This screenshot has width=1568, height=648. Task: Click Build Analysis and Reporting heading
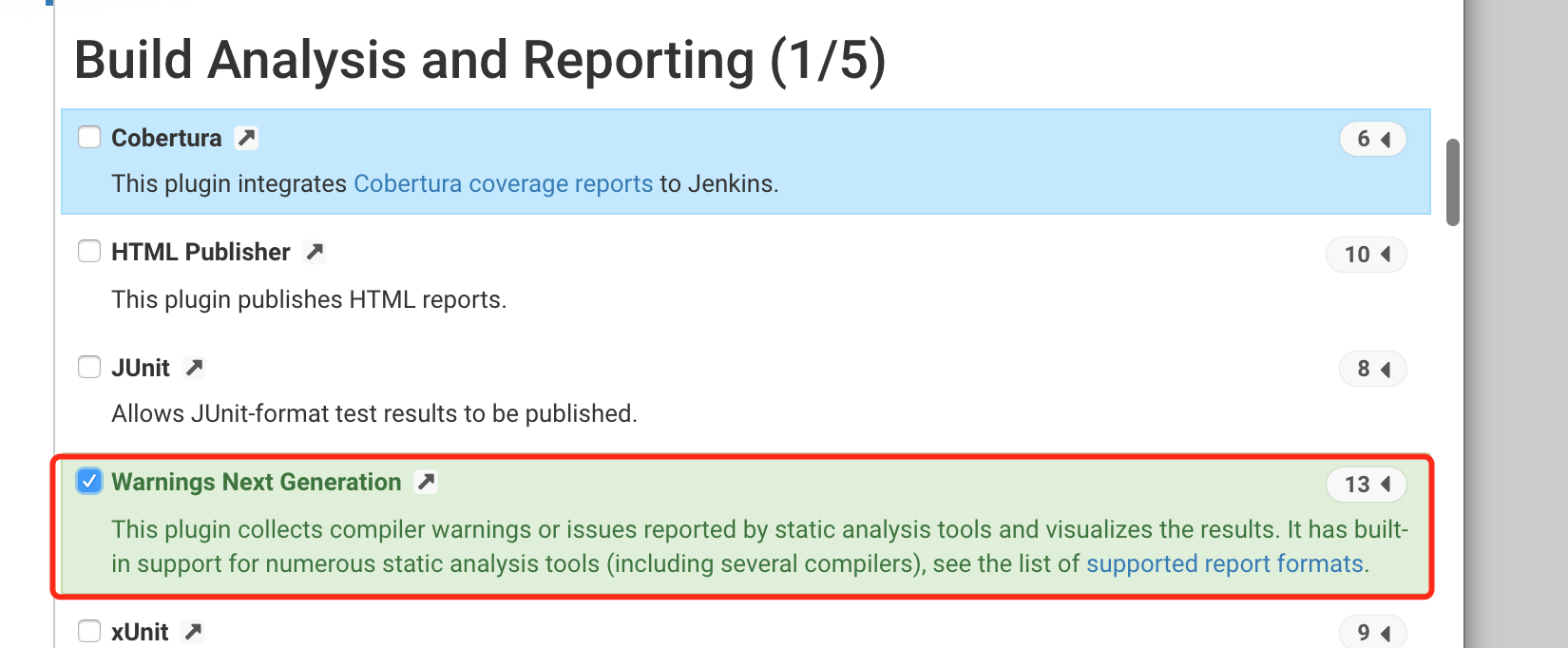coord(480,60)
